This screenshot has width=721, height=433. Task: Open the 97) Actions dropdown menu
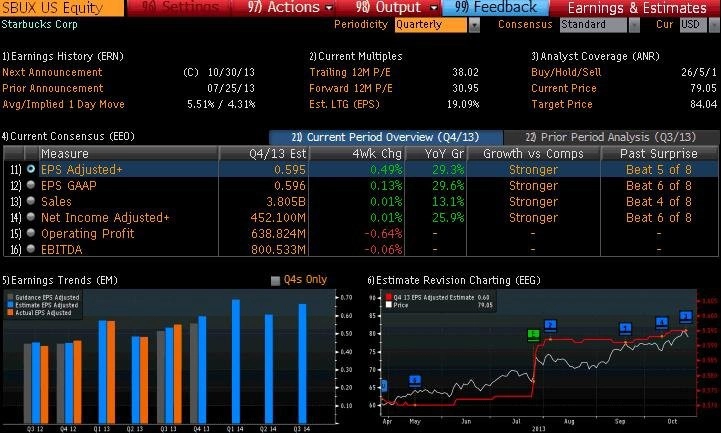[x=290, y=8]
